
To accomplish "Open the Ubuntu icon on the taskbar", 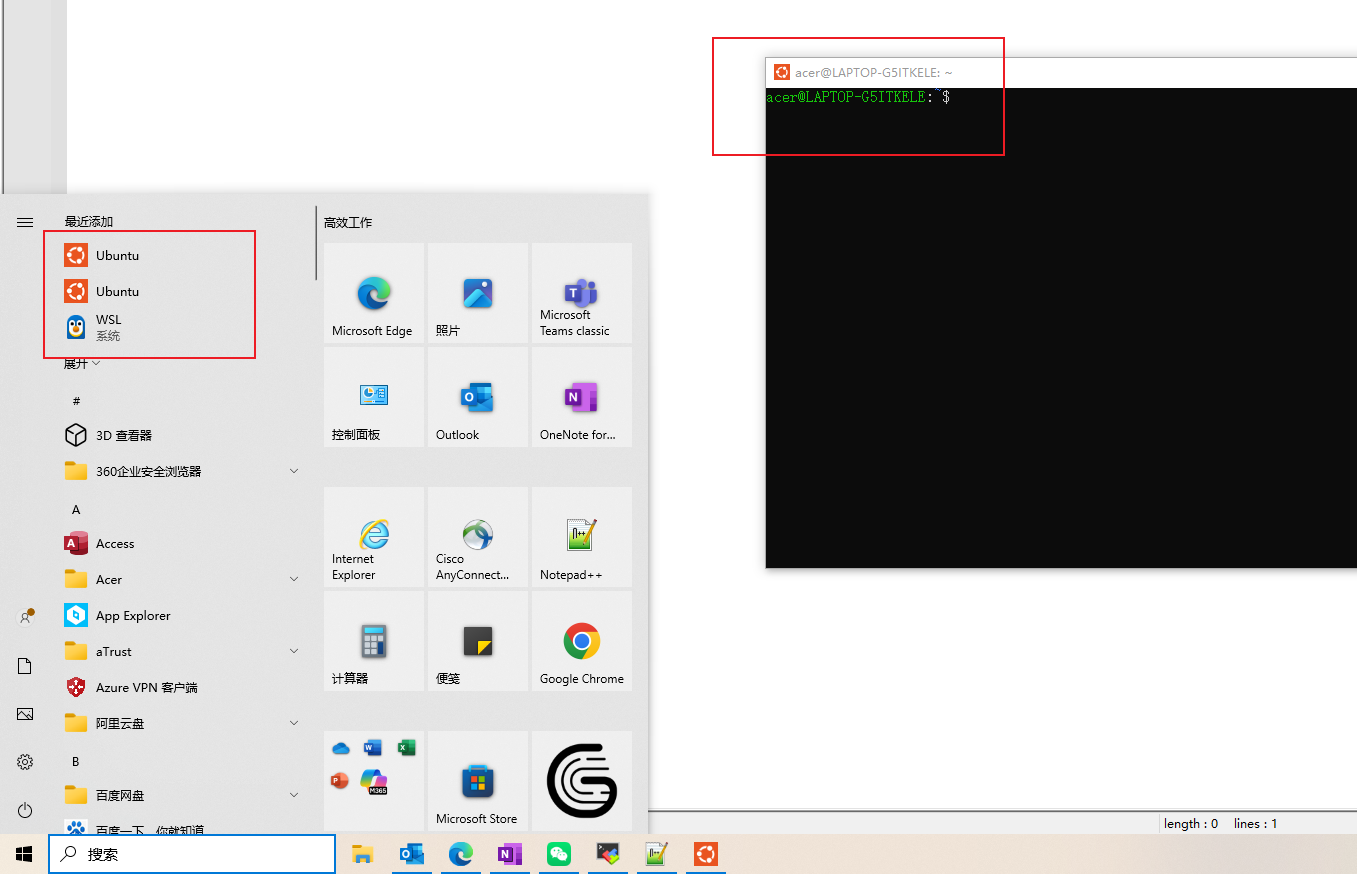I will tap(705, 853).
